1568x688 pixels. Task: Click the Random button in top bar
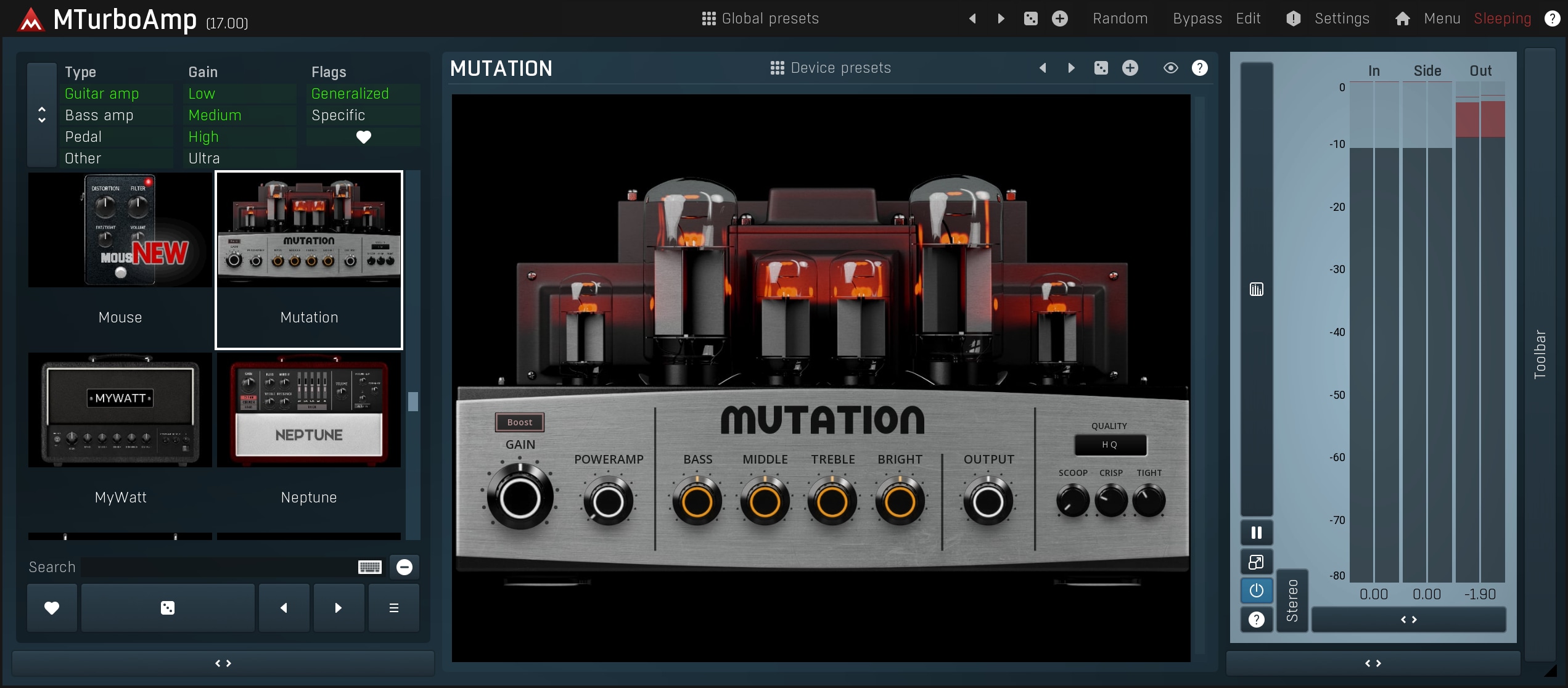[1120, 18]
